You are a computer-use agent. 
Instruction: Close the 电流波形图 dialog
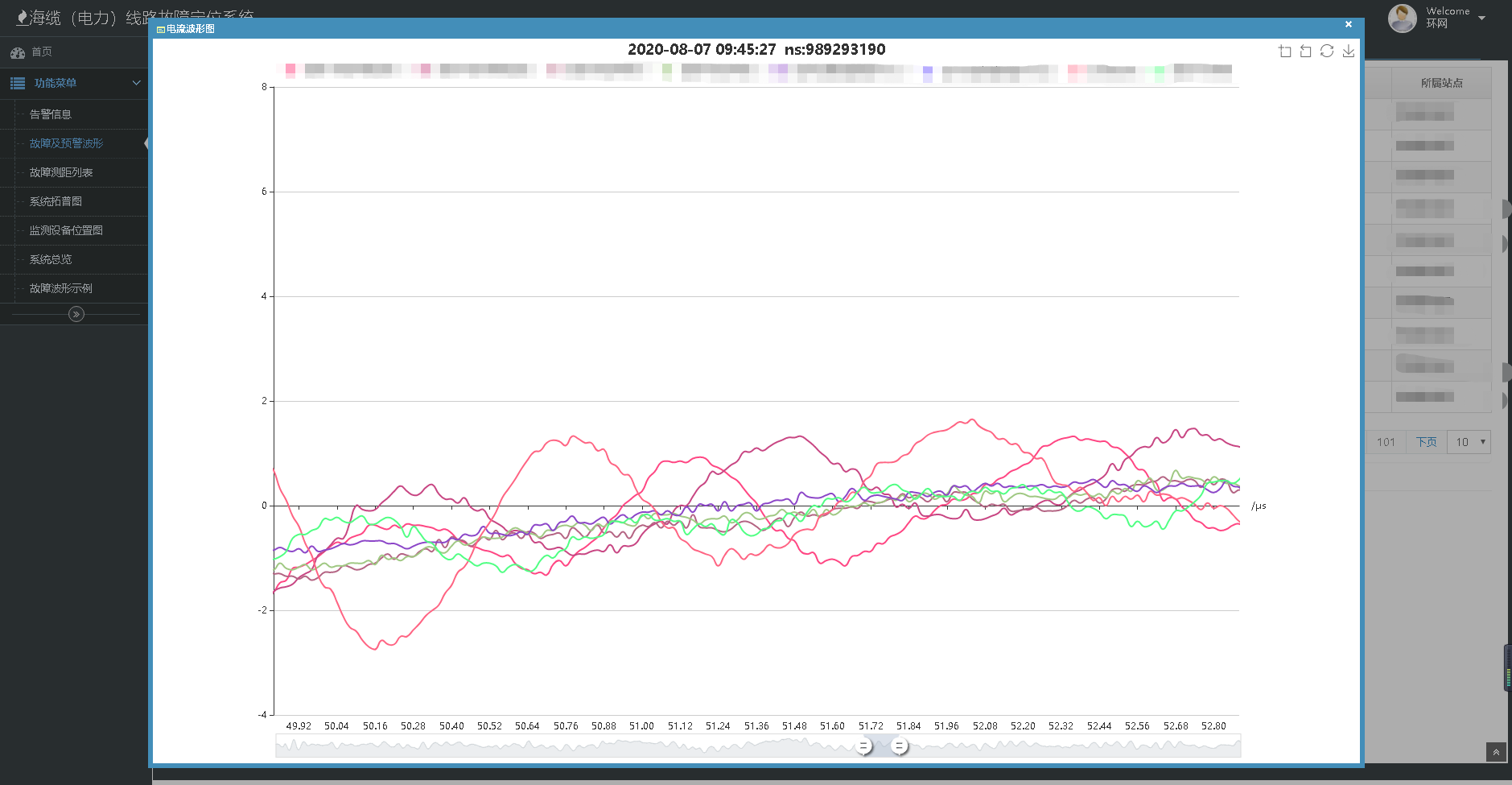[1349, 24]
